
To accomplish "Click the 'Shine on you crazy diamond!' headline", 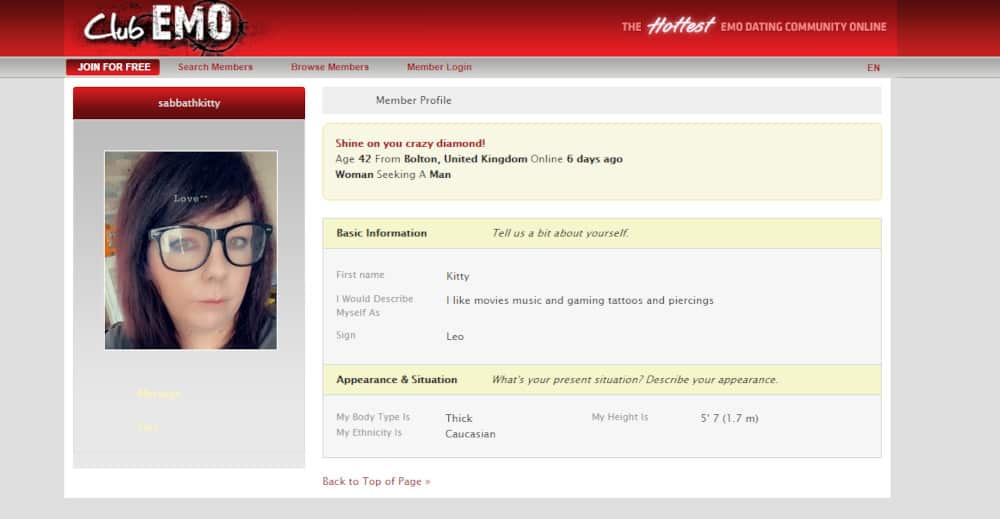I will coord(410,143).
